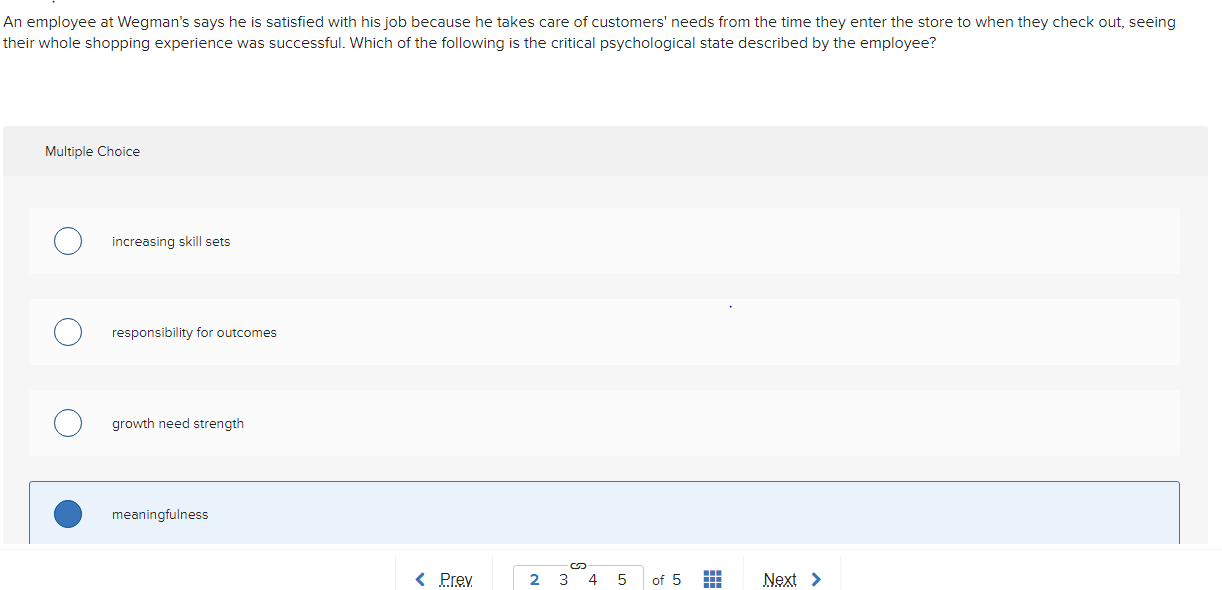Click the 'of 5' page count text

click(x=666, y=579)
